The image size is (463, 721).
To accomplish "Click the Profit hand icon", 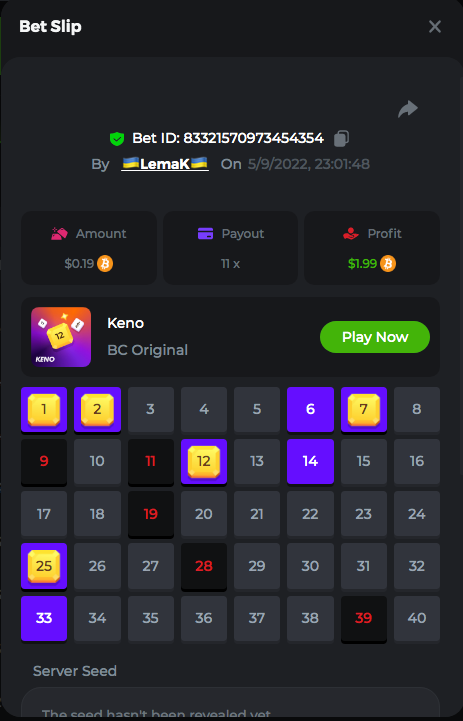I will [x=351, y=234].
